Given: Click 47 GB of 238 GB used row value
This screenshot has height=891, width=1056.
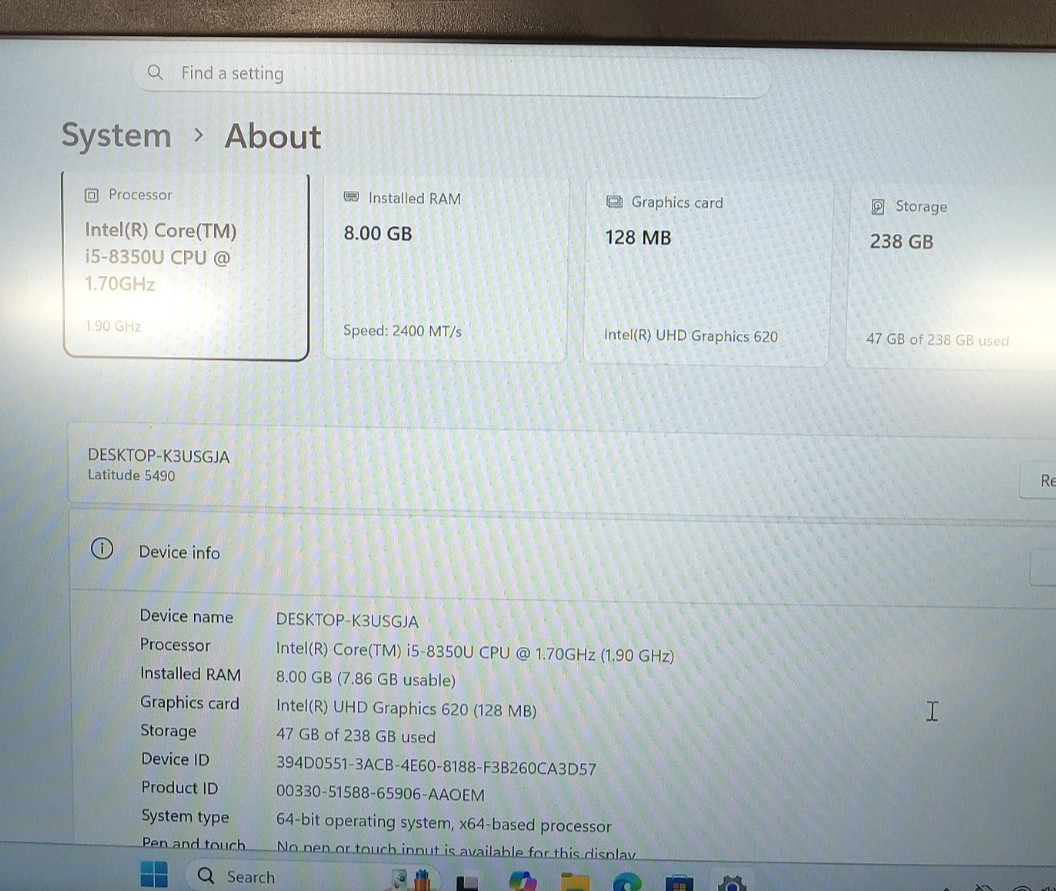Looking at the screenshot, I should point(356,735).
